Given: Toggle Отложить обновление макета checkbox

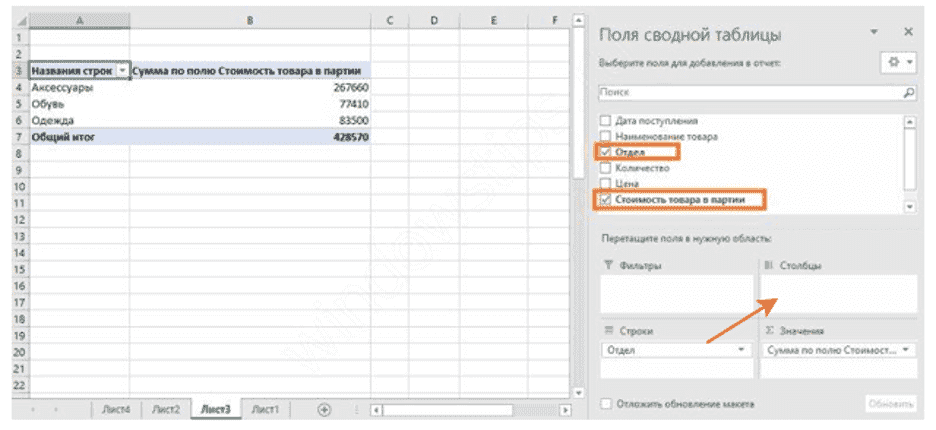Looking at the screenshot, I should [605, 404].
